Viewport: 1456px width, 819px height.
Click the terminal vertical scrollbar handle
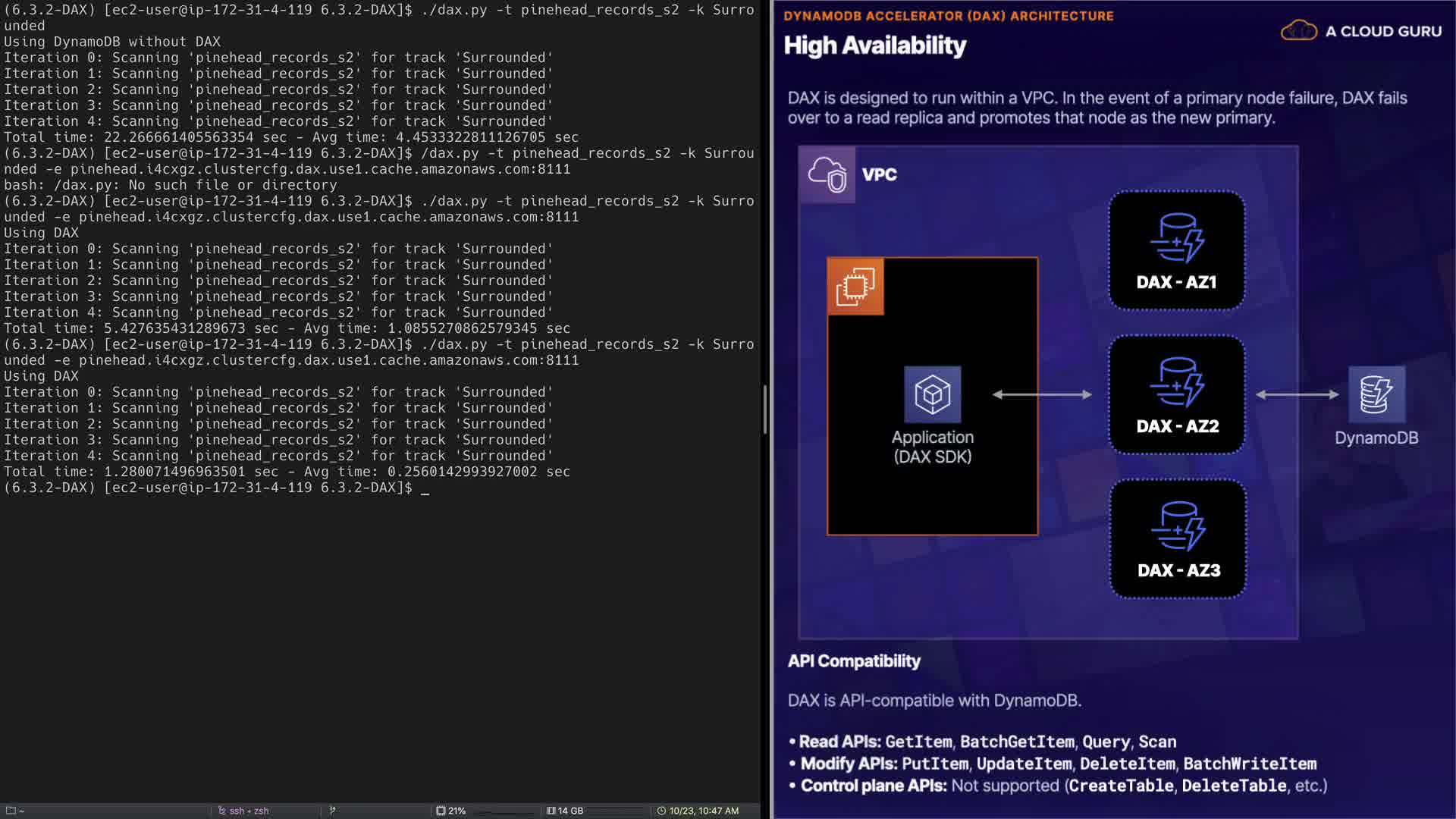pyautogui.click(x=764, y=409)
